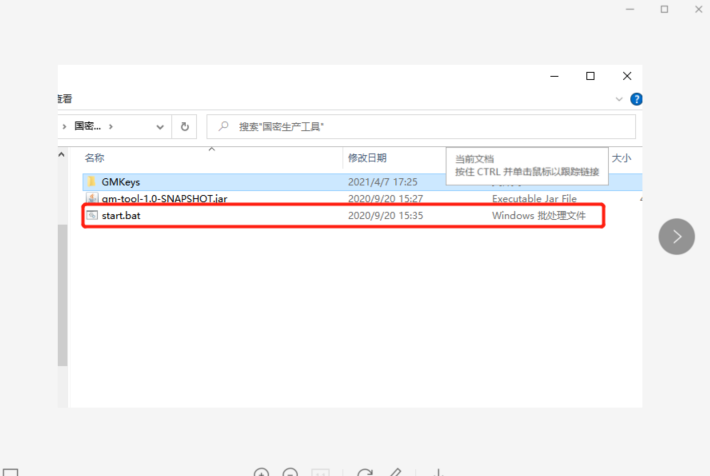Open the 查看 ribbon tab
The image size is (710, 476).
[64, 99]
